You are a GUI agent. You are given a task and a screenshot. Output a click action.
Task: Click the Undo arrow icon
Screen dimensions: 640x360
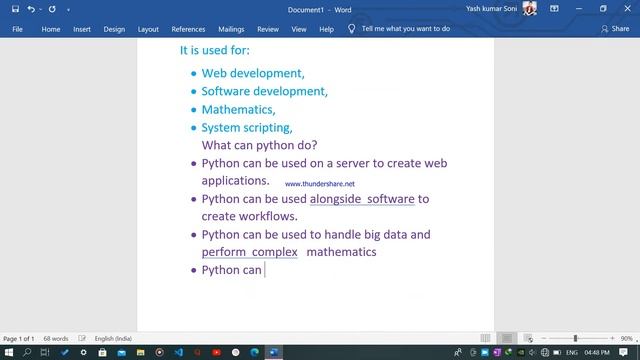click(31, 9)
